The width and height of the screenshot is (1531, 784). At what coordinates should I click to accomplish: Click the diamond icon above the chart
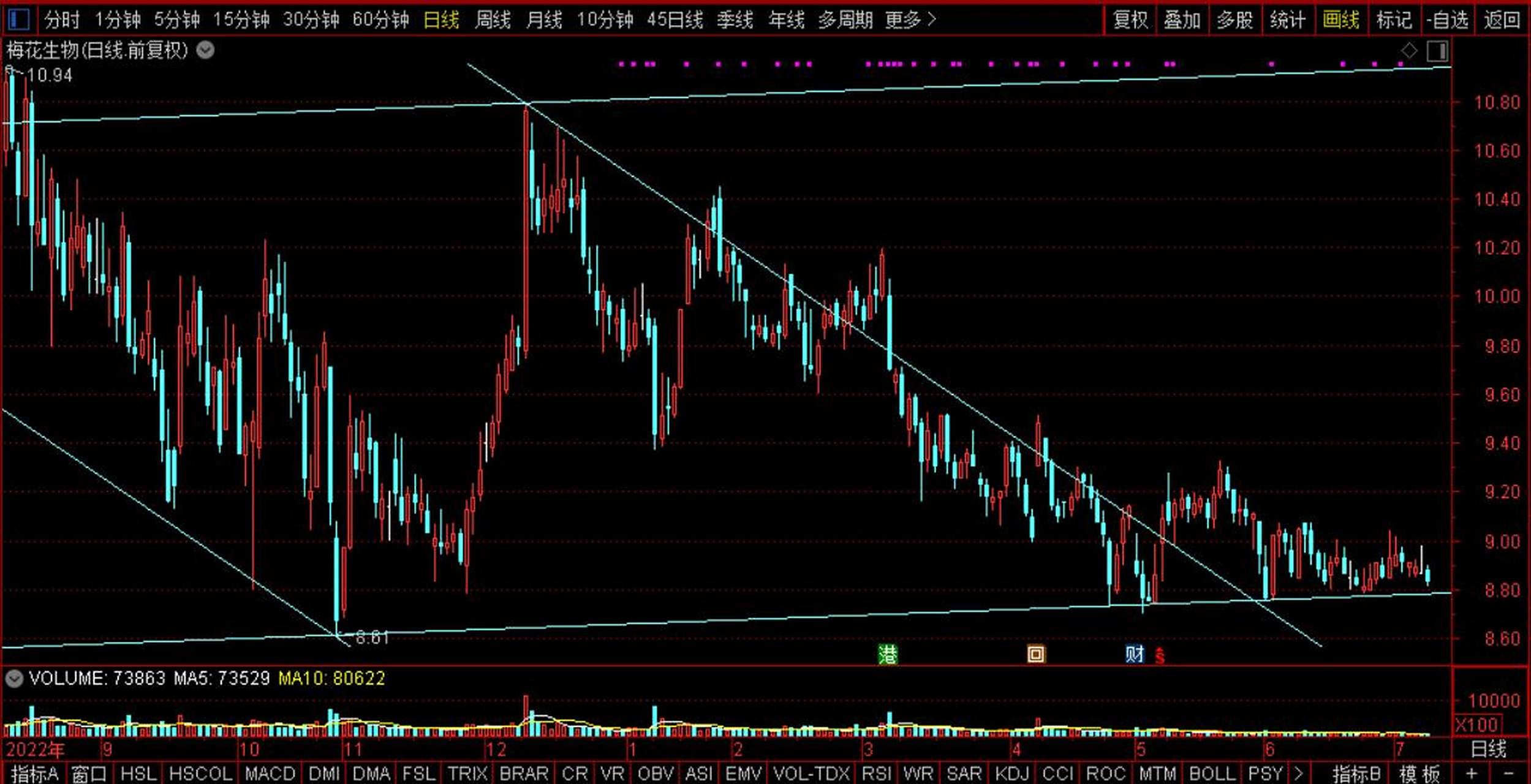coord(1409,51)
